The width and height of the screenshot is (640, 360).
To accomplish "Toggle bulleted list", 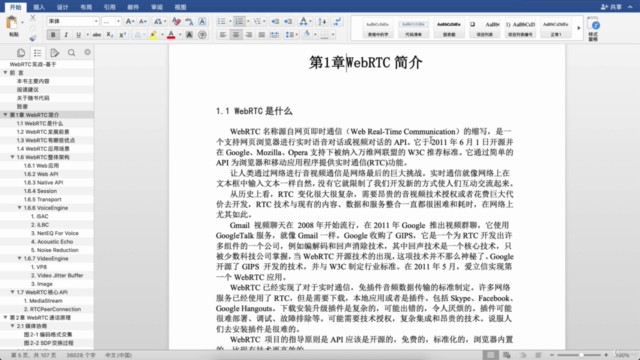I will [222, 21].
